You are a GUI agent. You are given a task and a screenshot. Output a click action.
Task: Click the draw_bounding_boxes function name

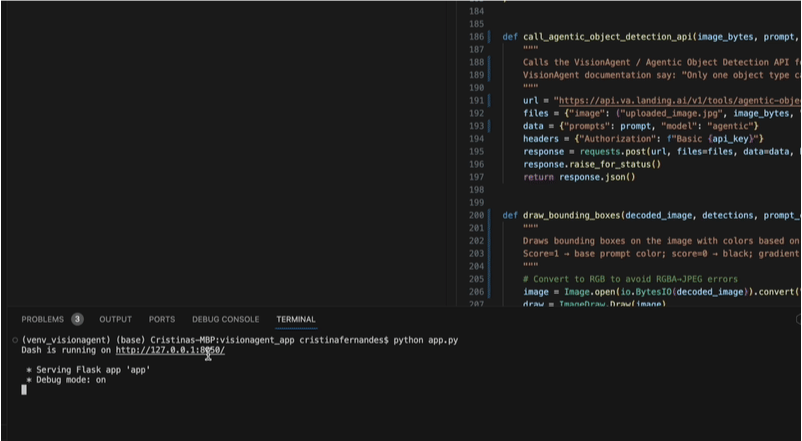click(x=571, y=215)
